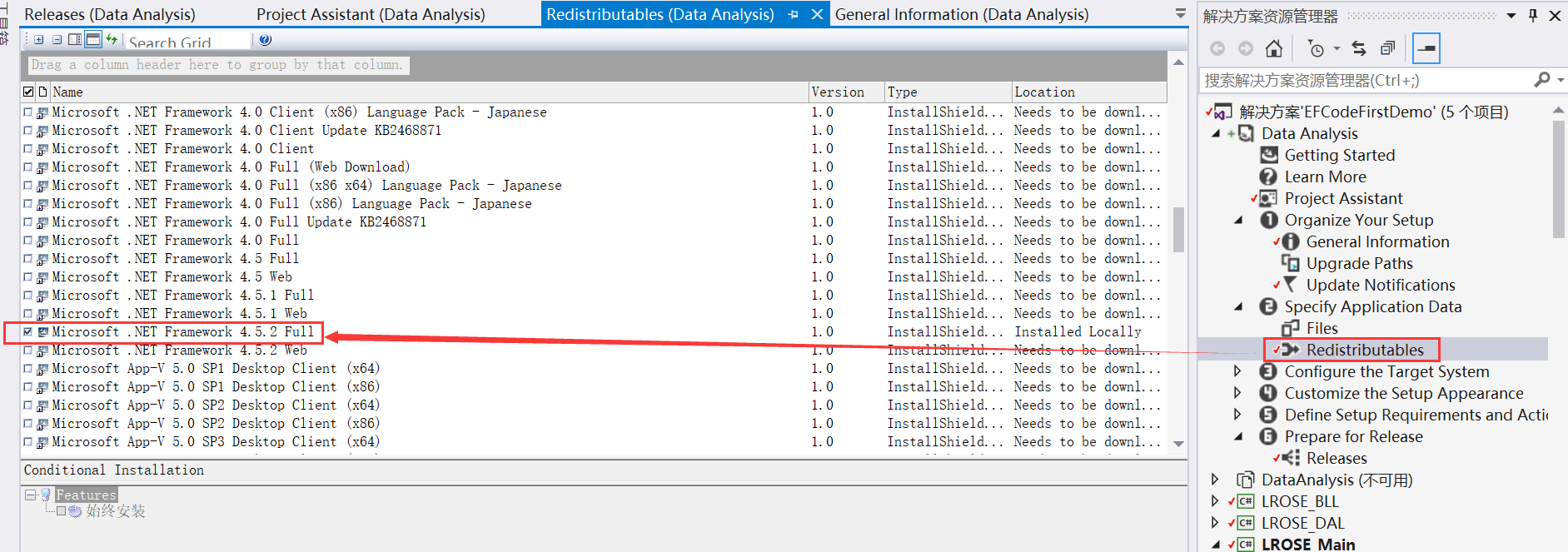
Task: Click the Search Grid input field
Action: pyautogui.click(x=187, y=41)
